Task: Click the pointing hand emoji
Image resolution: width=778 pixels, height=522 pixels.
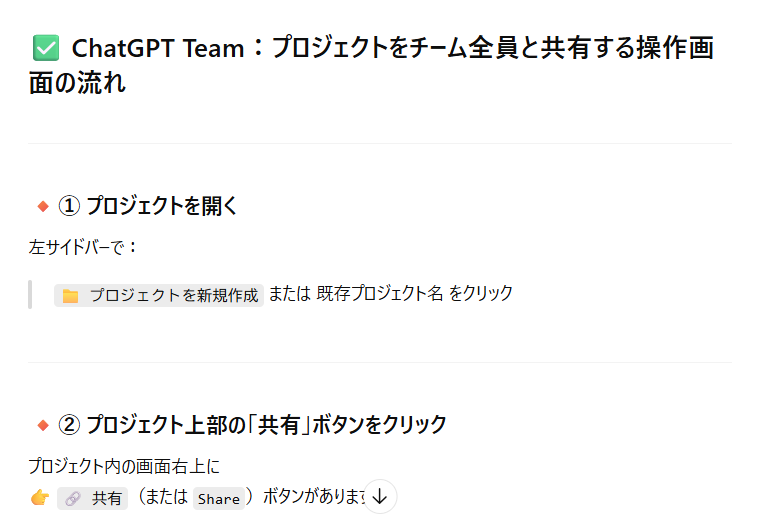Action: click(x=40, y=497)
